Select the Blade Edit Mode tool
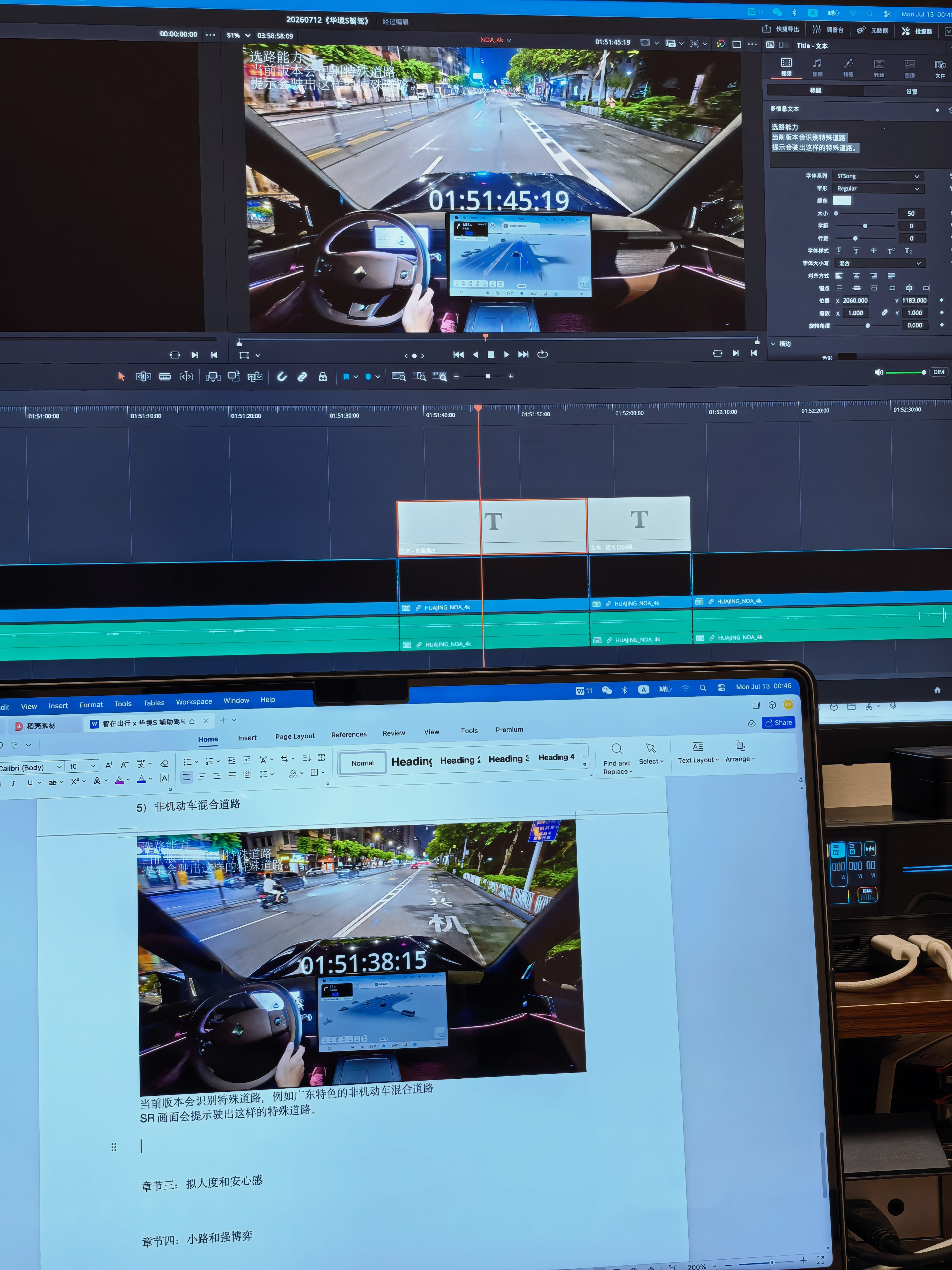 point(165,377)
